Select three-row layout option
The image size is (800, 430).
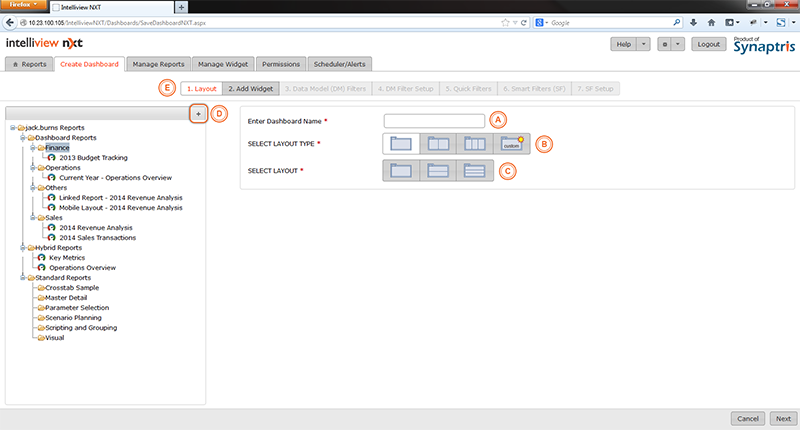[475, 170]
